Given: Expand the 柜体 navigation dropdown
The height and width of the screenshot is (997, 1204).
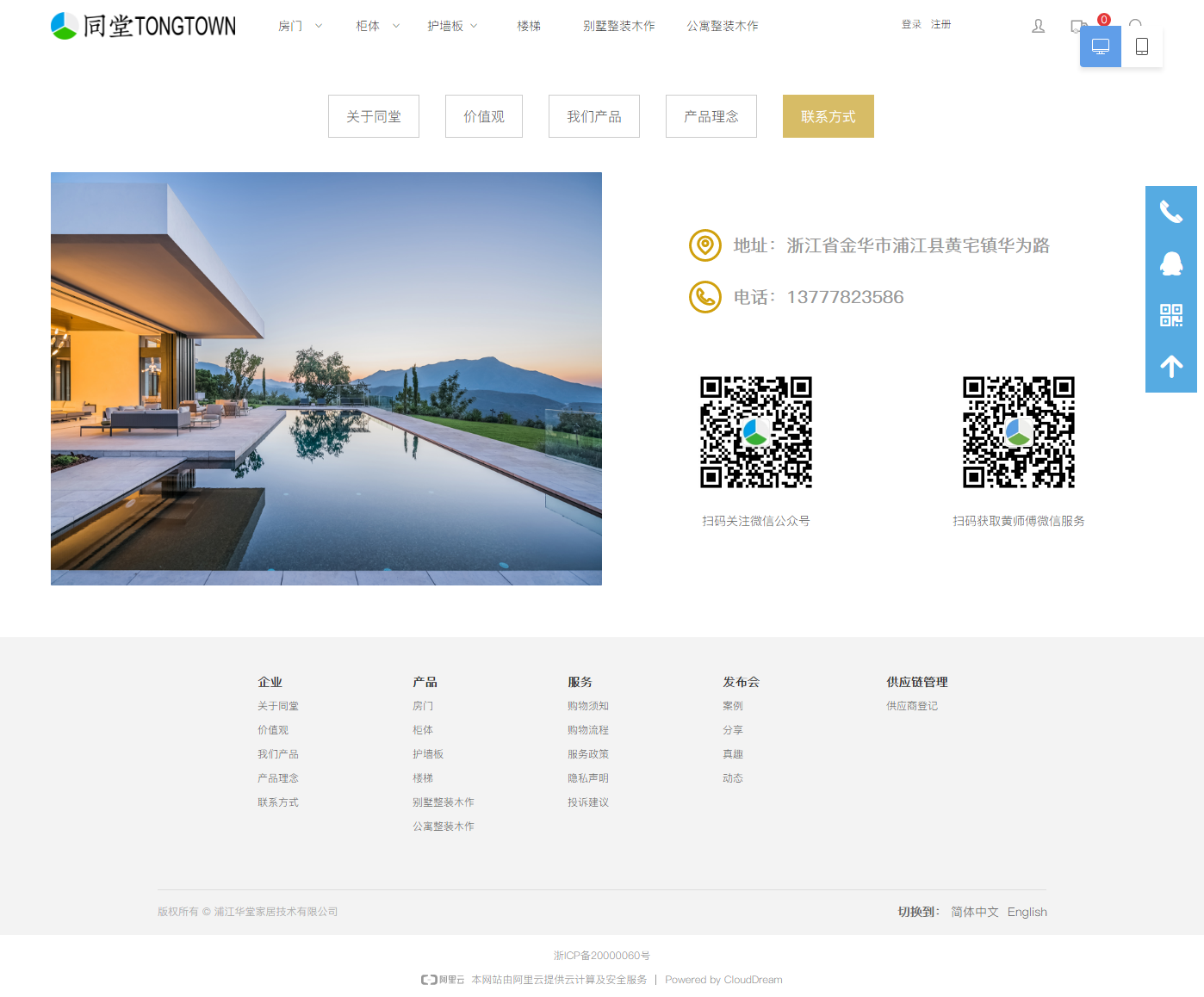Looking at the screenshot, I should 377,26.
